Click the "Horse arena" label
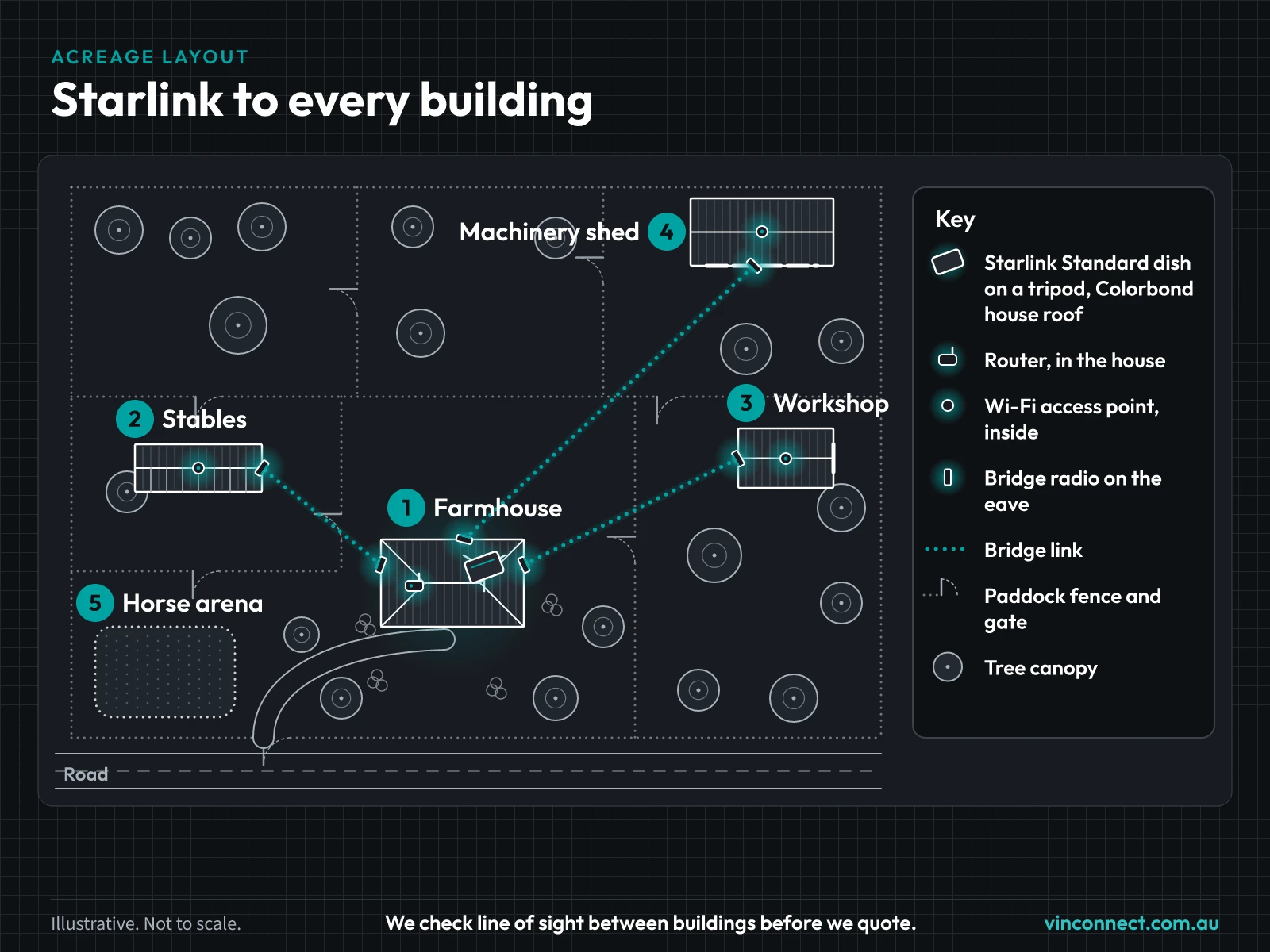 click(192, 604)
